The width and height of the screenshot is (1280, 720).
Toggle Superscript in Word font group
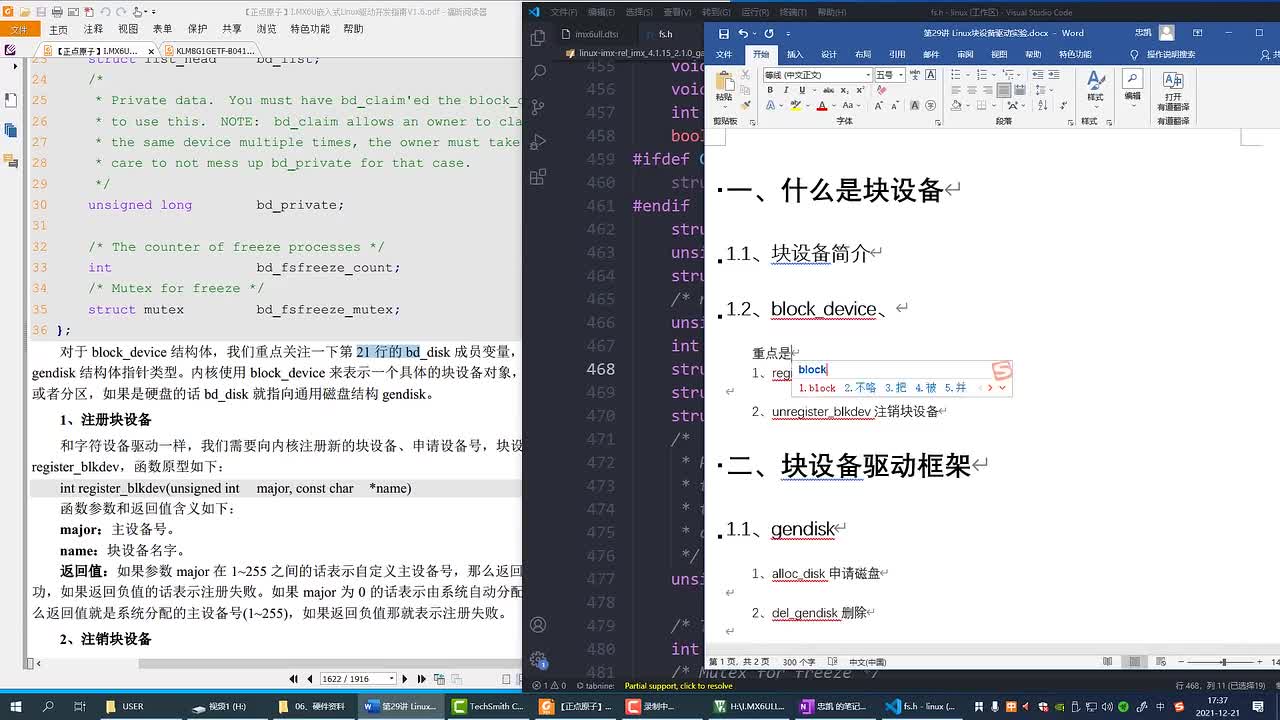(x=860, y=90)
